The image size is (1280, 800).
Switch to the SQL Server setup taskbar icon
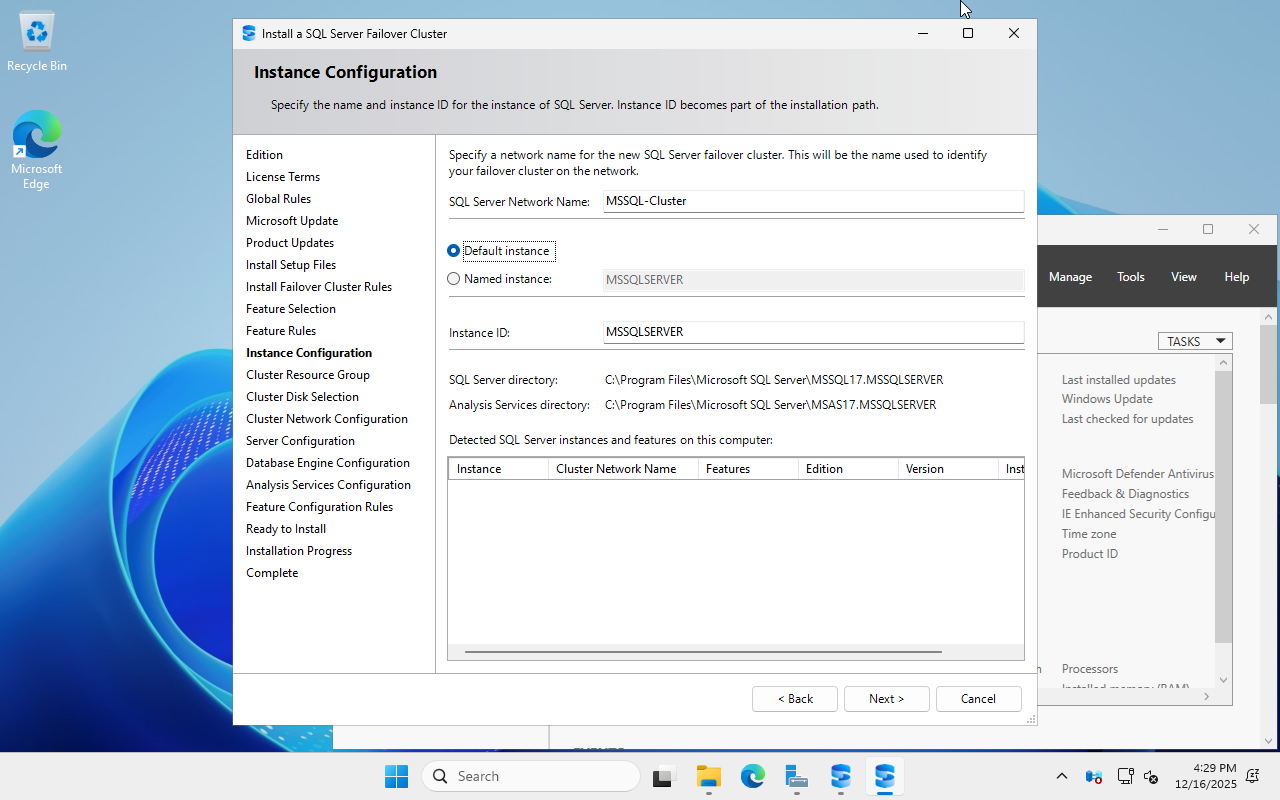[885, 776]
